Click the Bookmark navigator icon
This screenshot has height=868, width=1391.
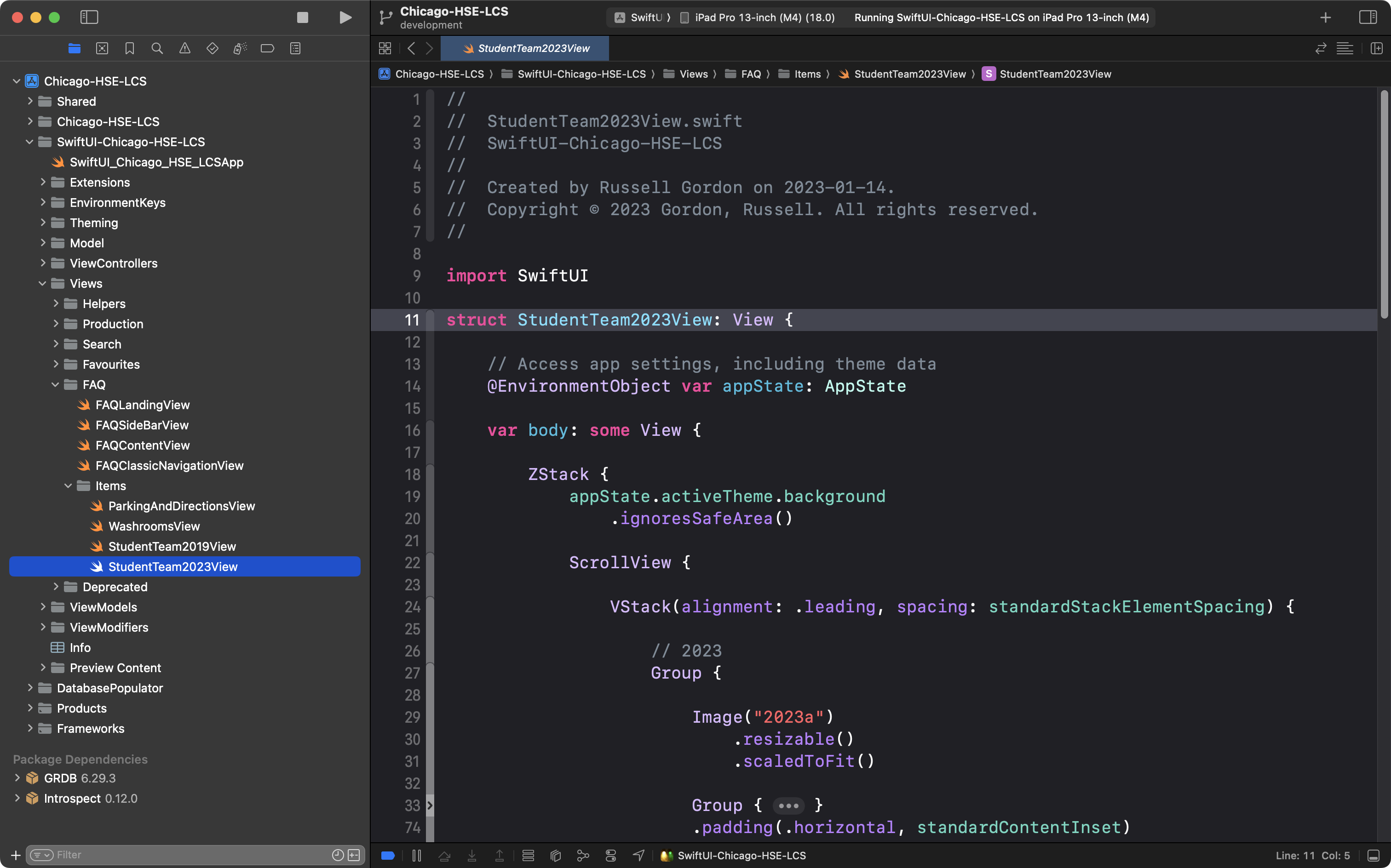pos(129,49)
